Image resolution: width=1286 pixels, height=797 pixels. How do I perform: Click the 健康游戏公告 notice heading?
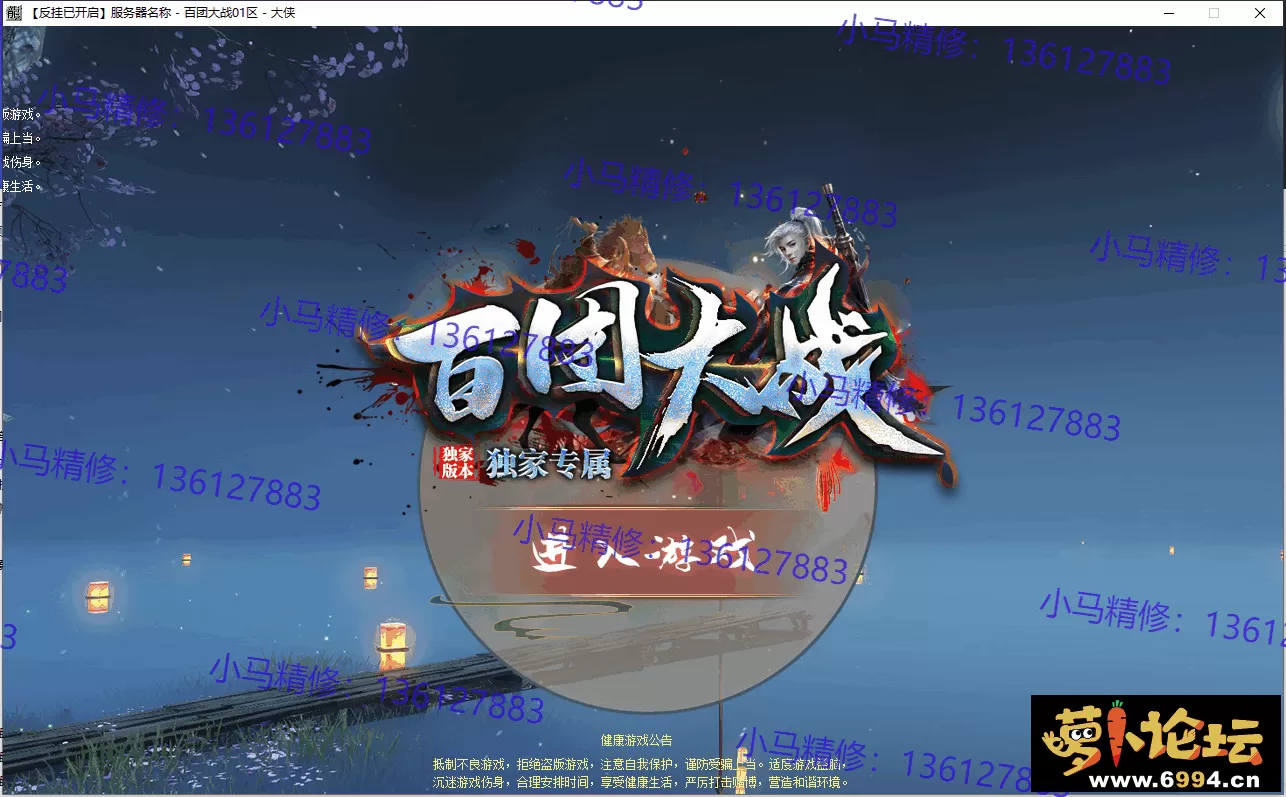[x=636, y=741]
